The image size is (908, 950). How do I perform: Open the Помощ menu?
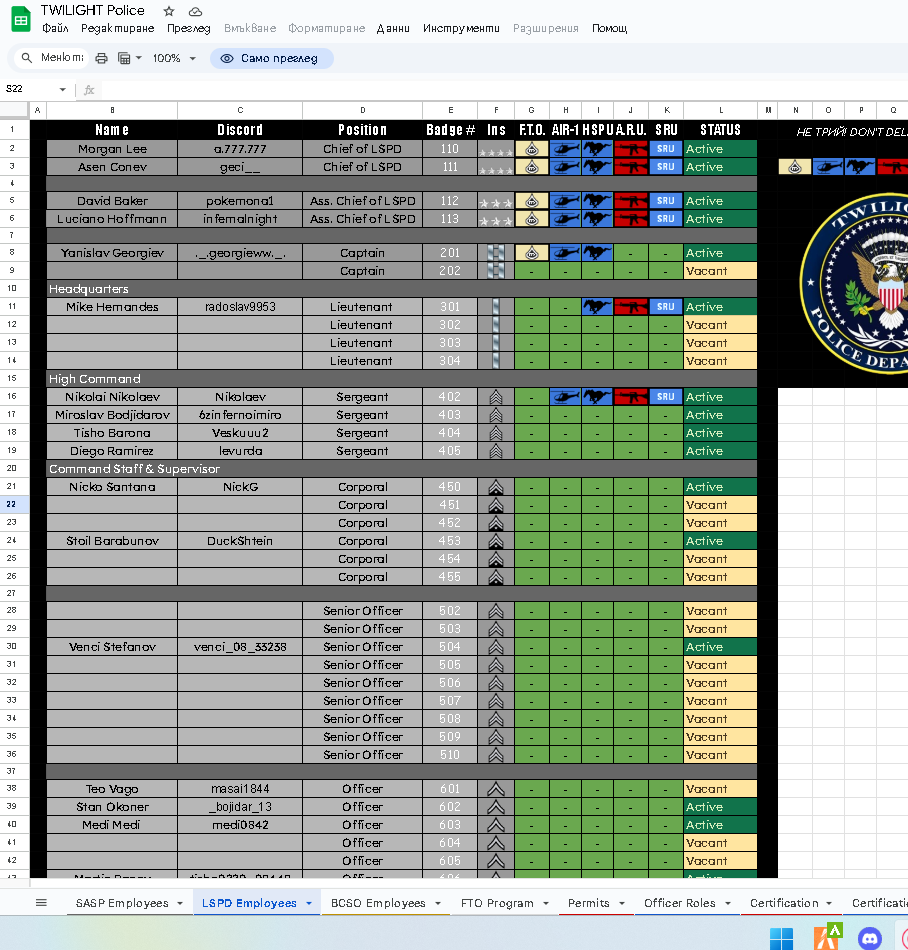609,28
